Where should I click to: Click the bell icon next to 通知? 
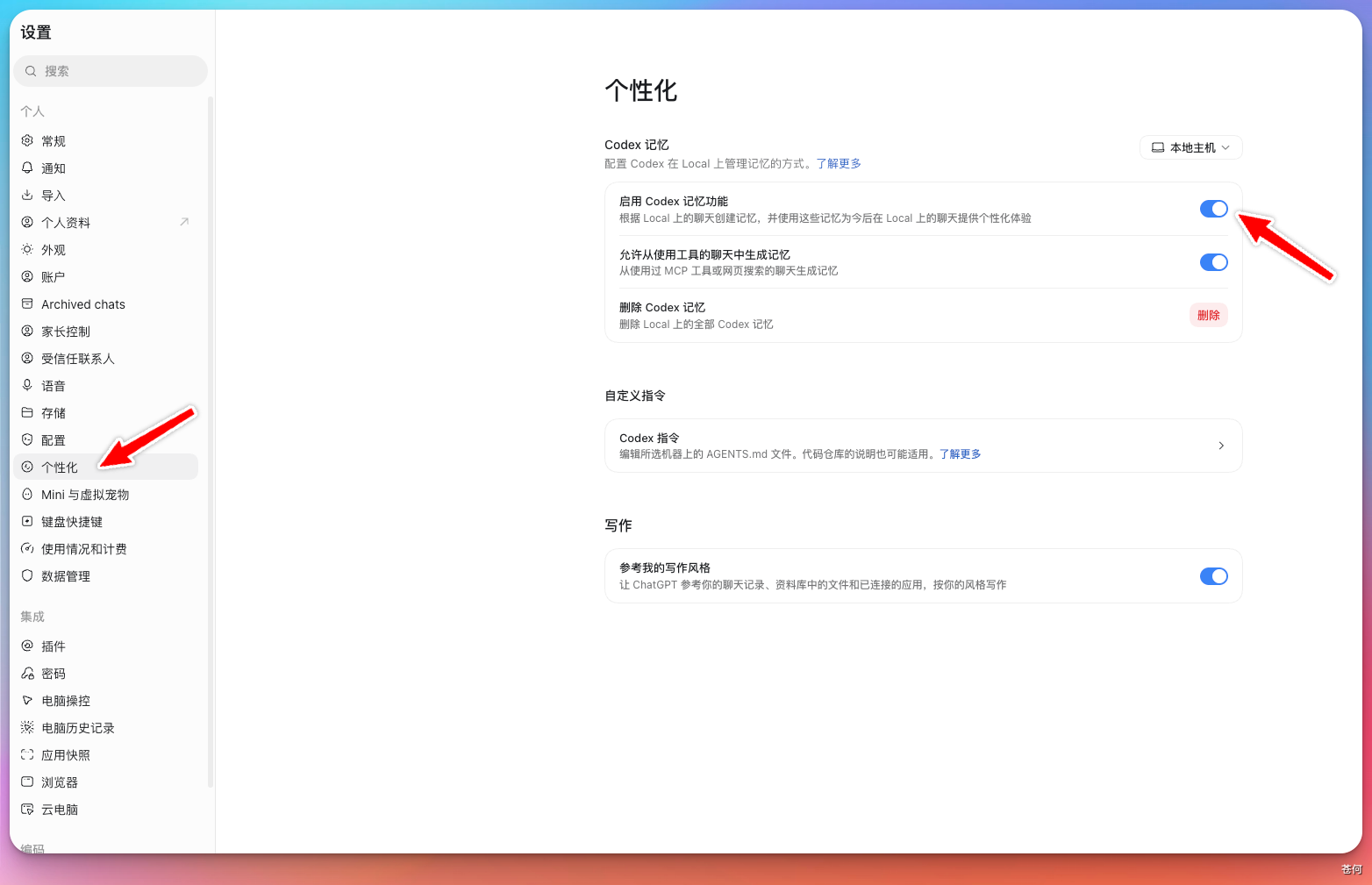[27, 168]
